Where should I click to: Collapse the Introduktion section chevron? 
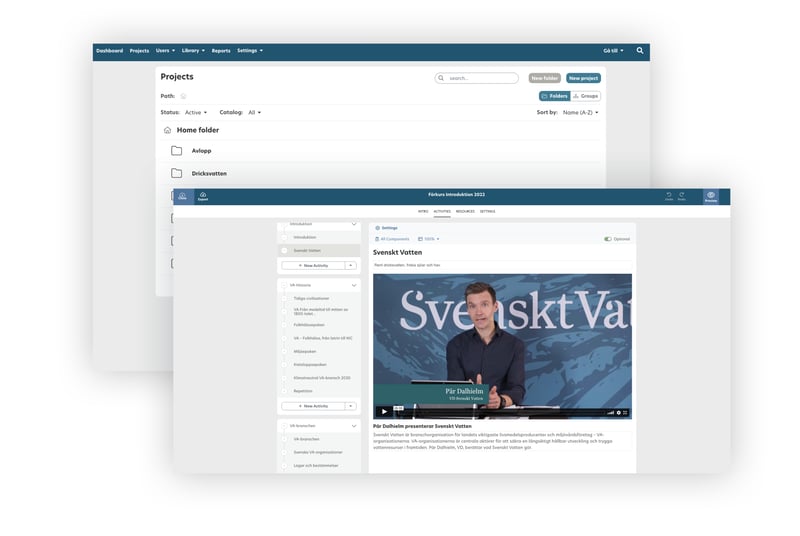(354, 224)
